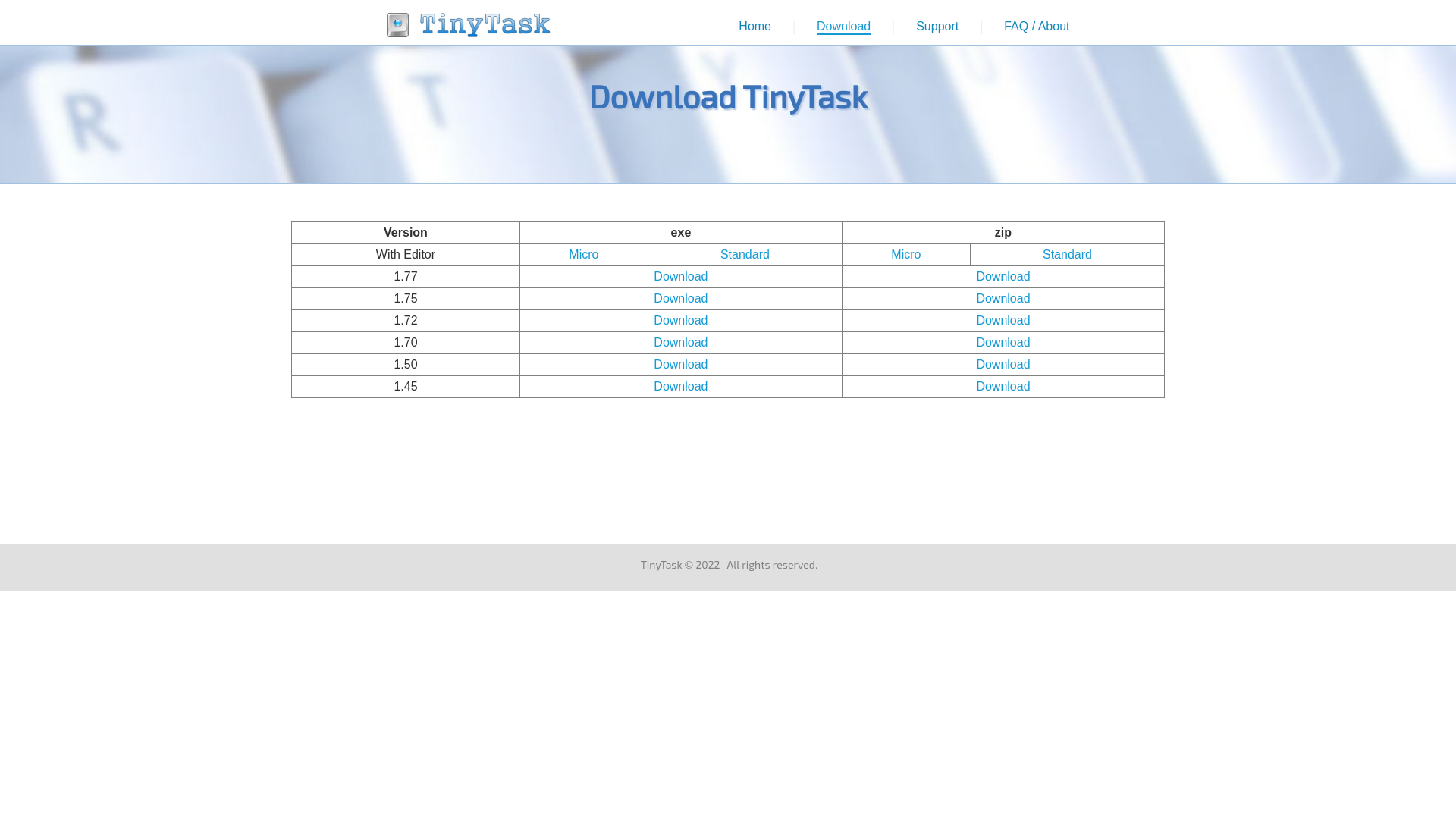Download the With Editor zip Standard version
Viewport: 1456px width, 819px height.
[1067, 255]
